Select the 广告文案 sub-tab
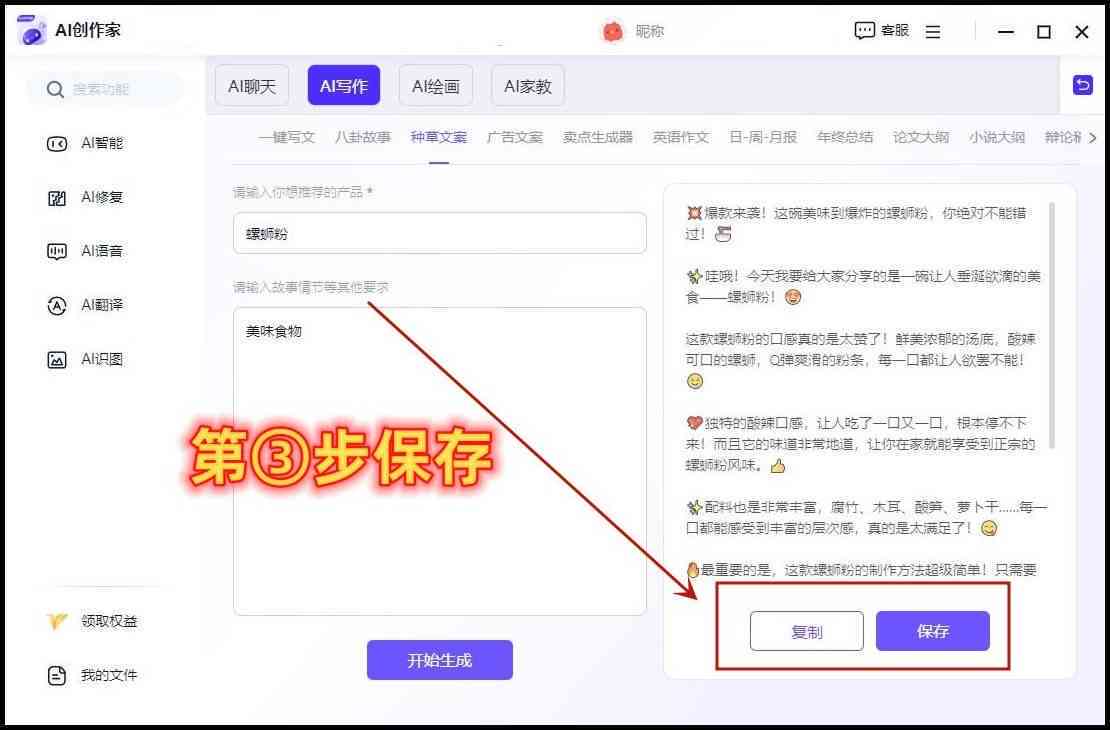The width and height of the screenshot is (1110, 730). (515, 137)
